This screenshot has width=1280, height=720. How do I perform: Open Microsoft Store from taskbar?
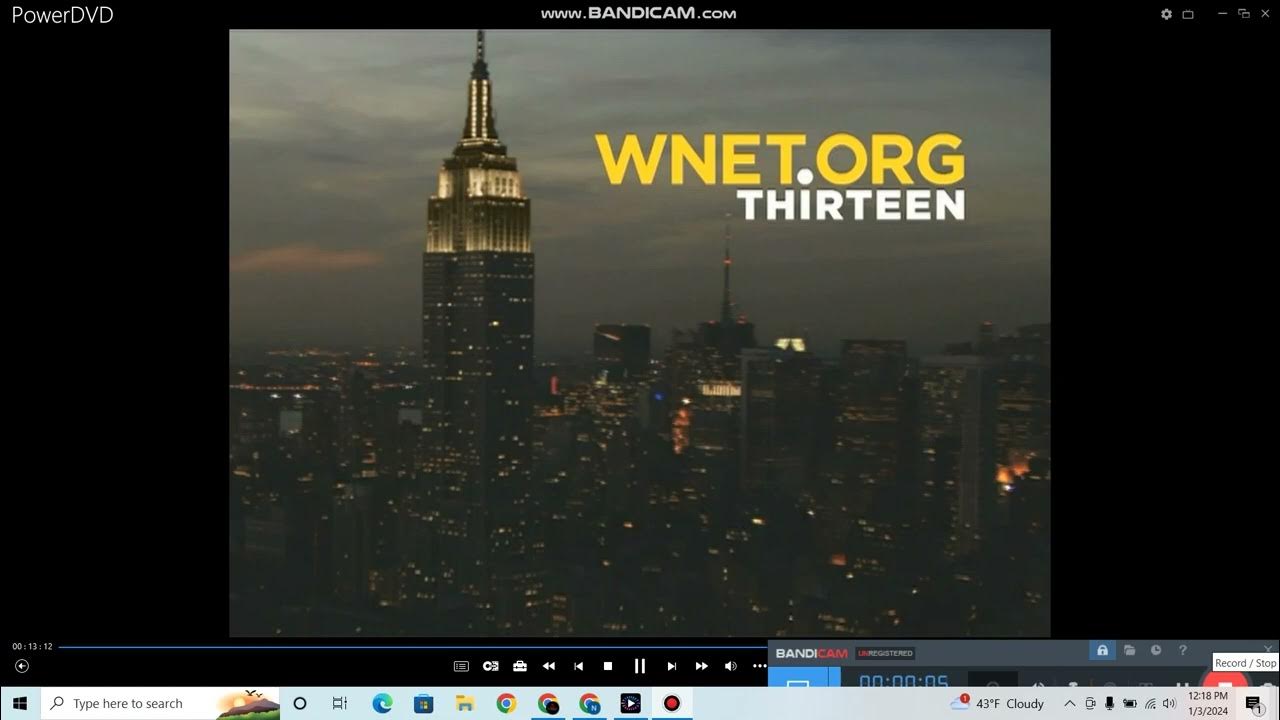(x=424, y=703)
